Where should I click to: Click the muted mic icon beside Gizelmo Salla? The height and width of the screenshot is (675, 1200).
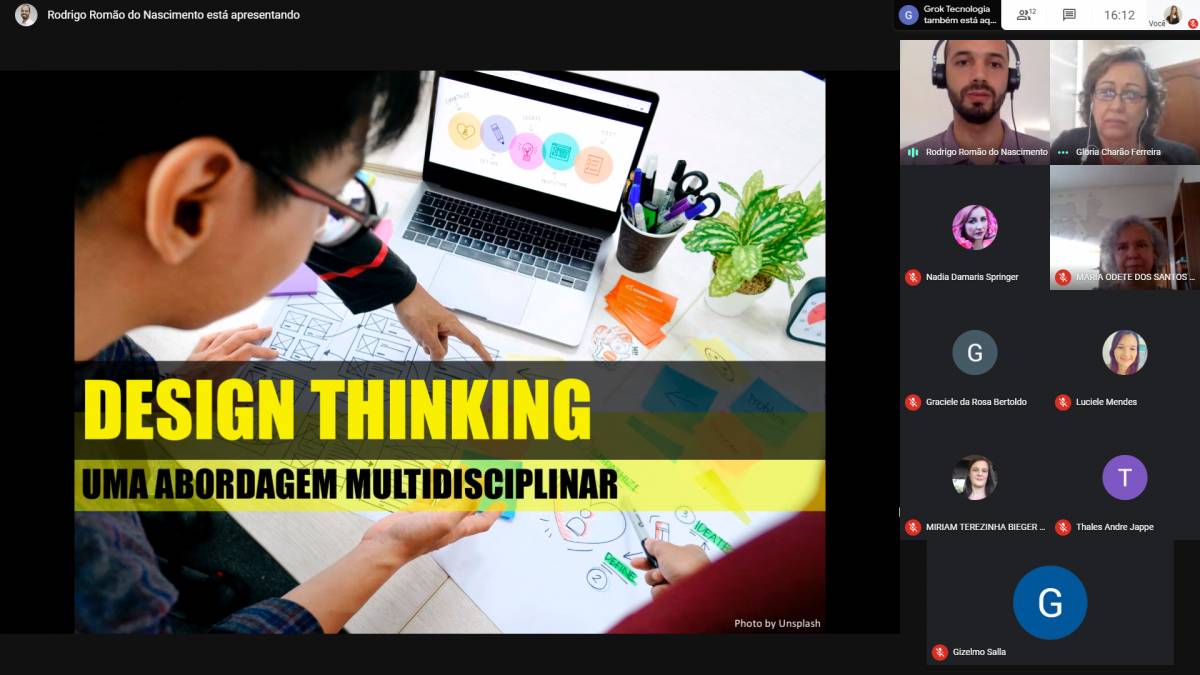coord(939,652)
